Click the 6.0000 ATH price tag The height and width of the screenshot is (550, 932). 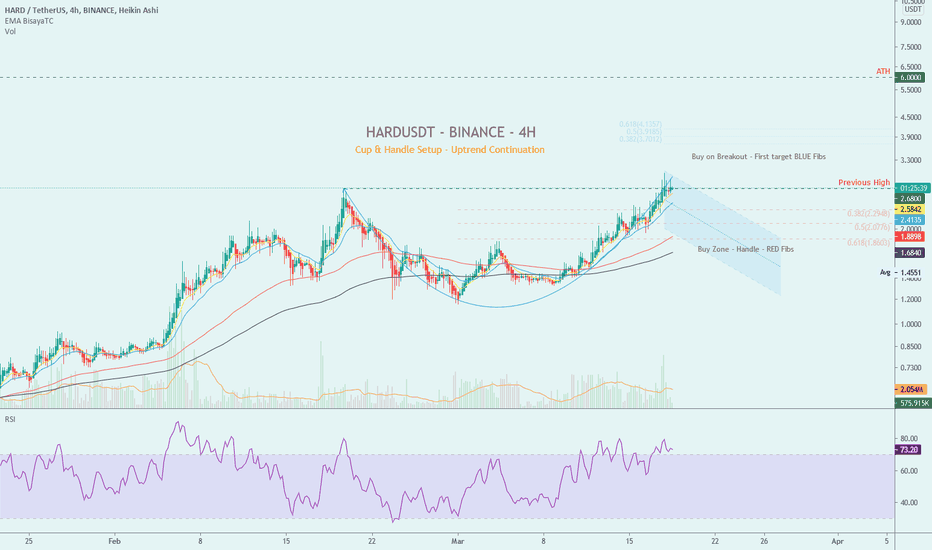tap(910, 78)
